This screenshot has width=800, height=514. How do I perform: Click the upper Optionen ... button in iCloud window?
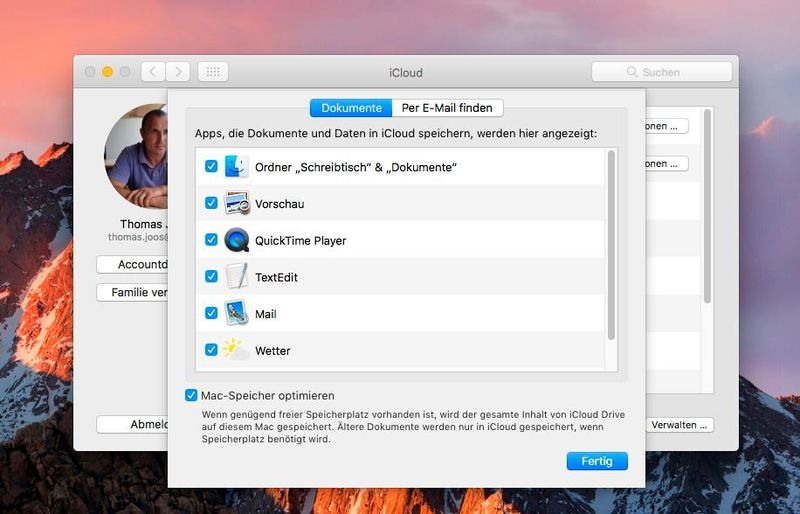(x=667, y=126)
